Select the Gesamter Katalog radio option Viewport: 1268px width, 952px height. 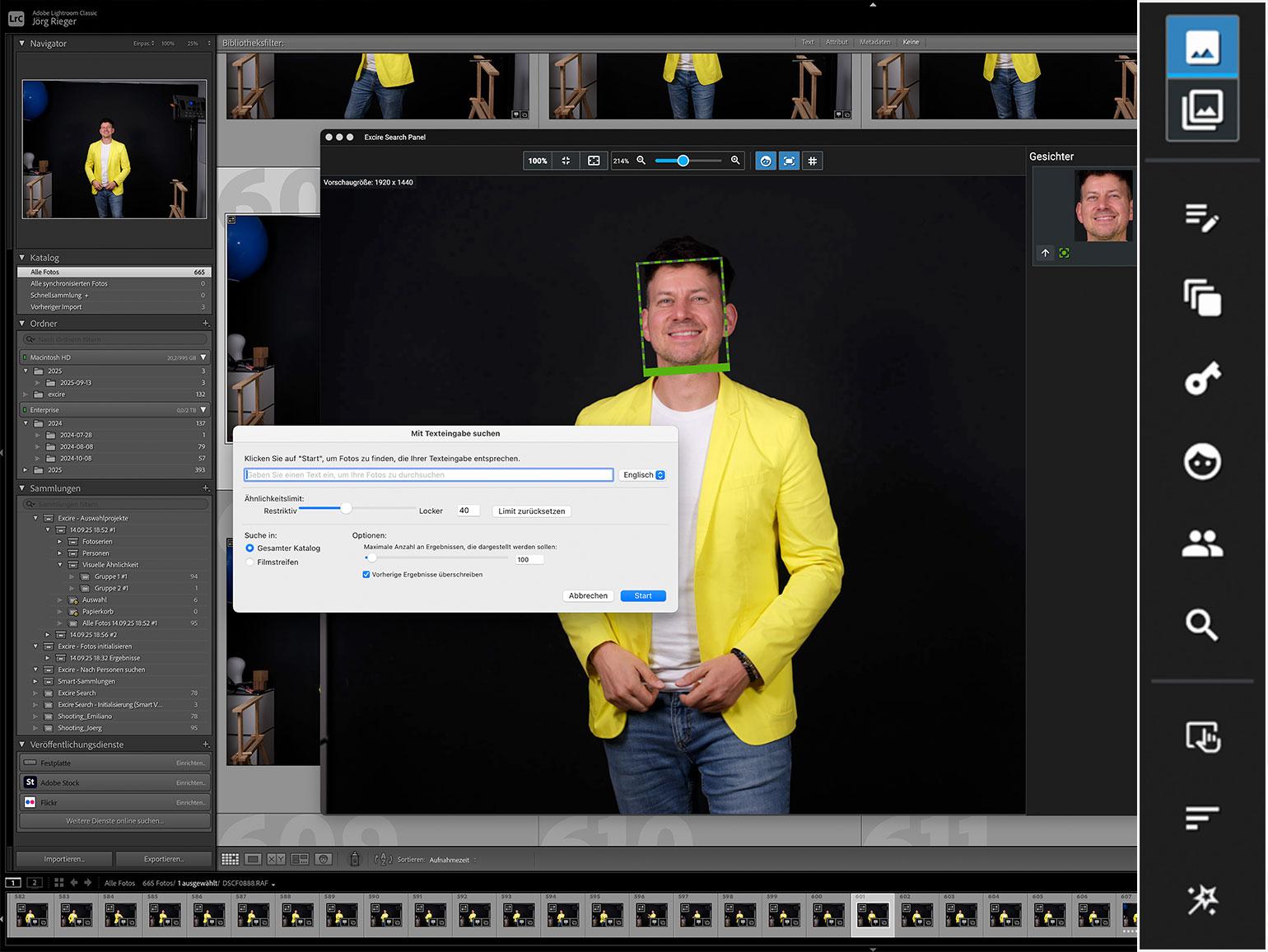click(x=250, y=548)
